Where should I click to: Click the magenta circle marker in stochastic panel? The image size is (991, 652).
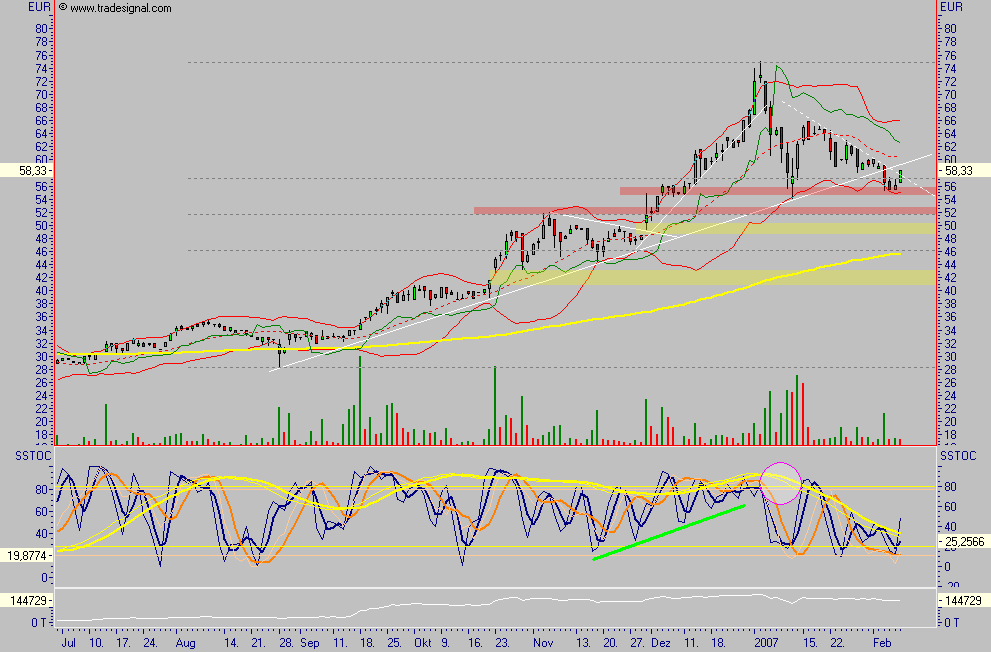pyautogui.click(x=781, y=482)
